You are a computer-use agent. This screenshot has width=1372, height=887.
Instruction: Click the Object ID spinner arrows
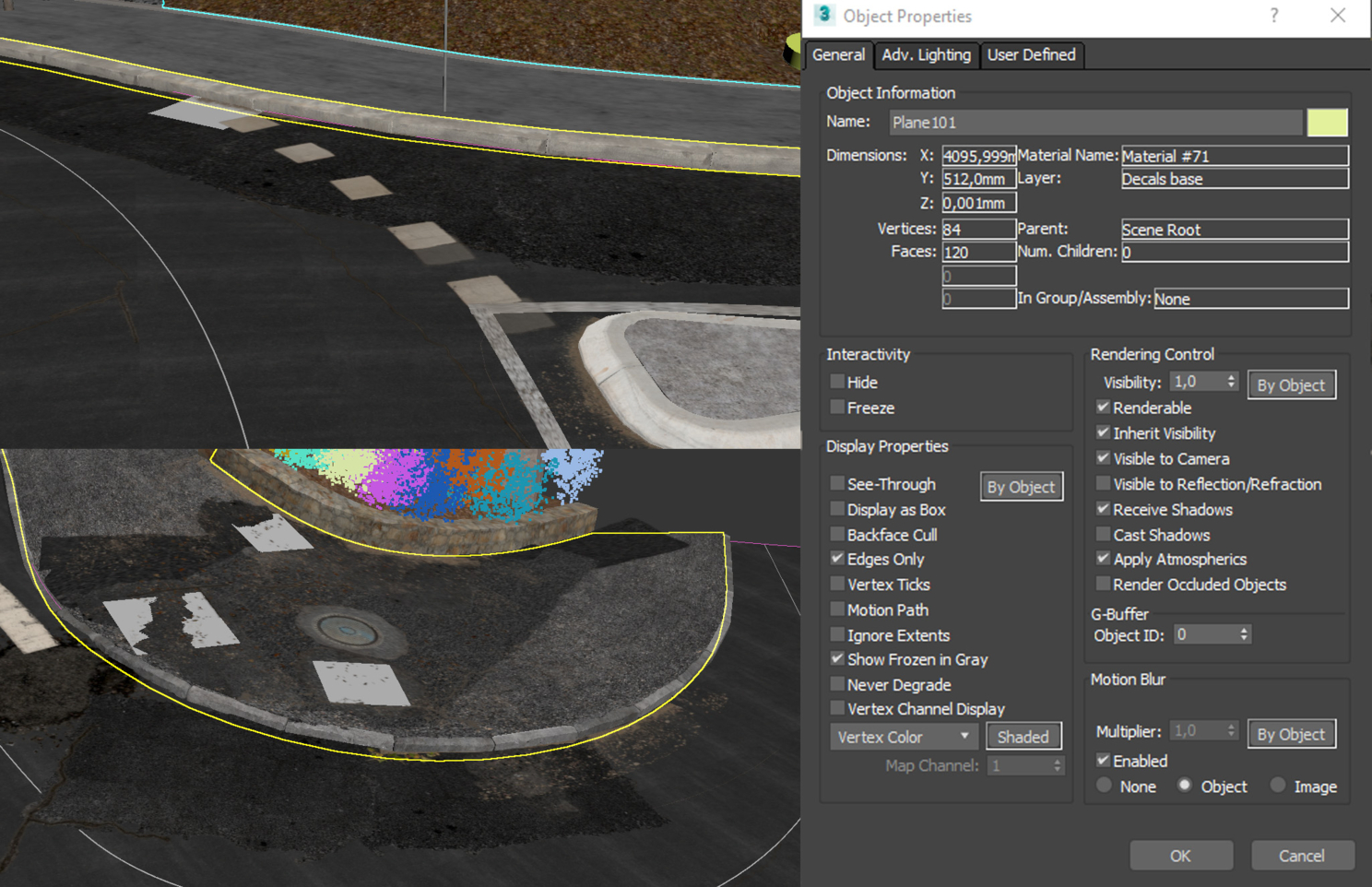point(1244,634)
